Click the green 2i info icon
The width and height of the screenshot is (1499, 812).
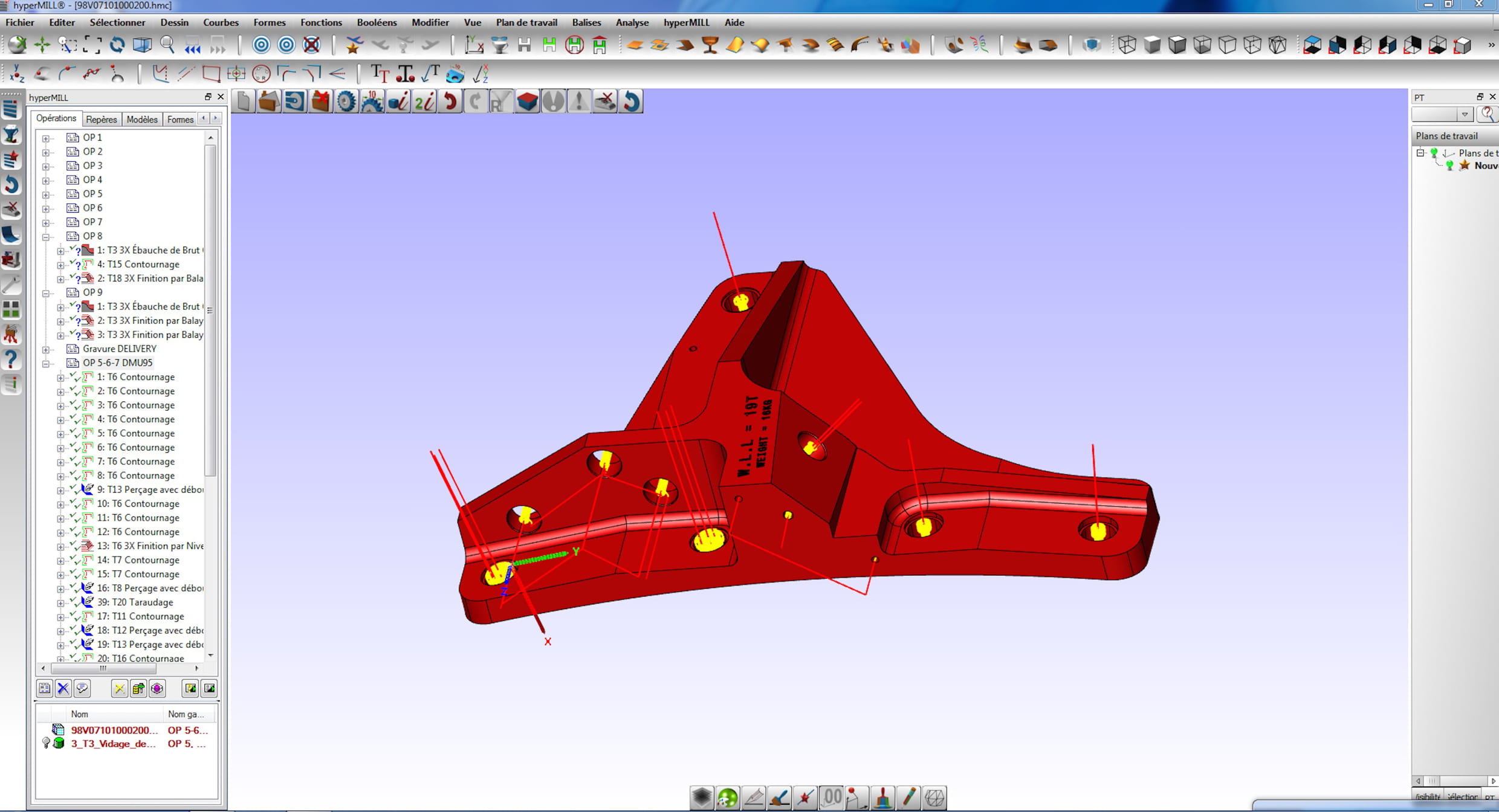tap(424, 101)
